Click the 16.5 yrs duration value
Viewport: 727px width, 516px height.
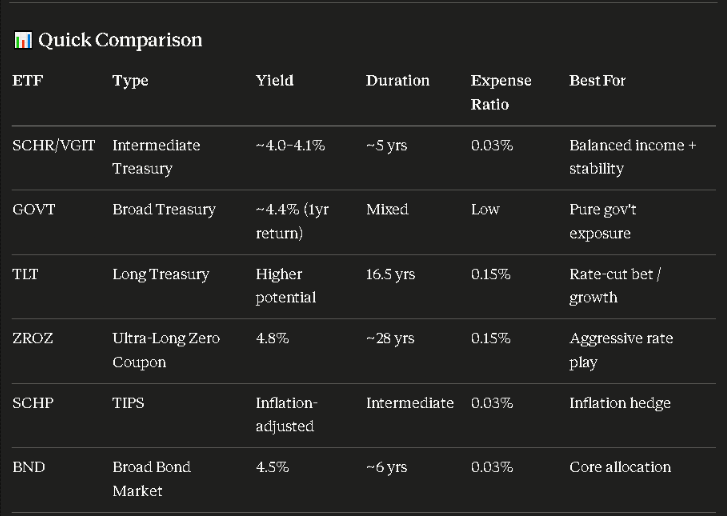390,274
